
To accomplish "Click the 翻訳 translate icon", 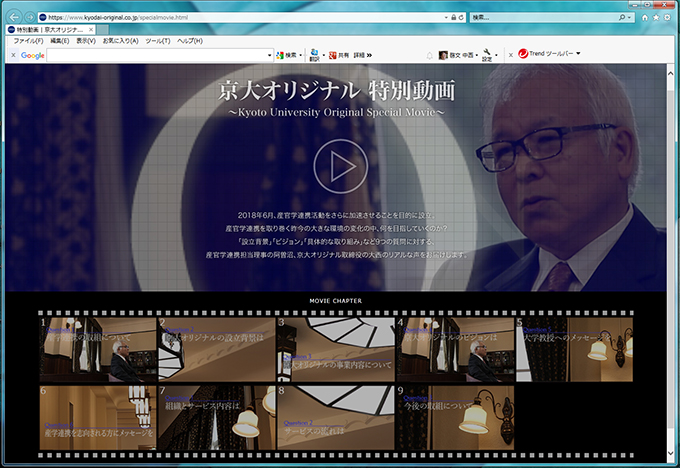I will (x=314, y=55).
